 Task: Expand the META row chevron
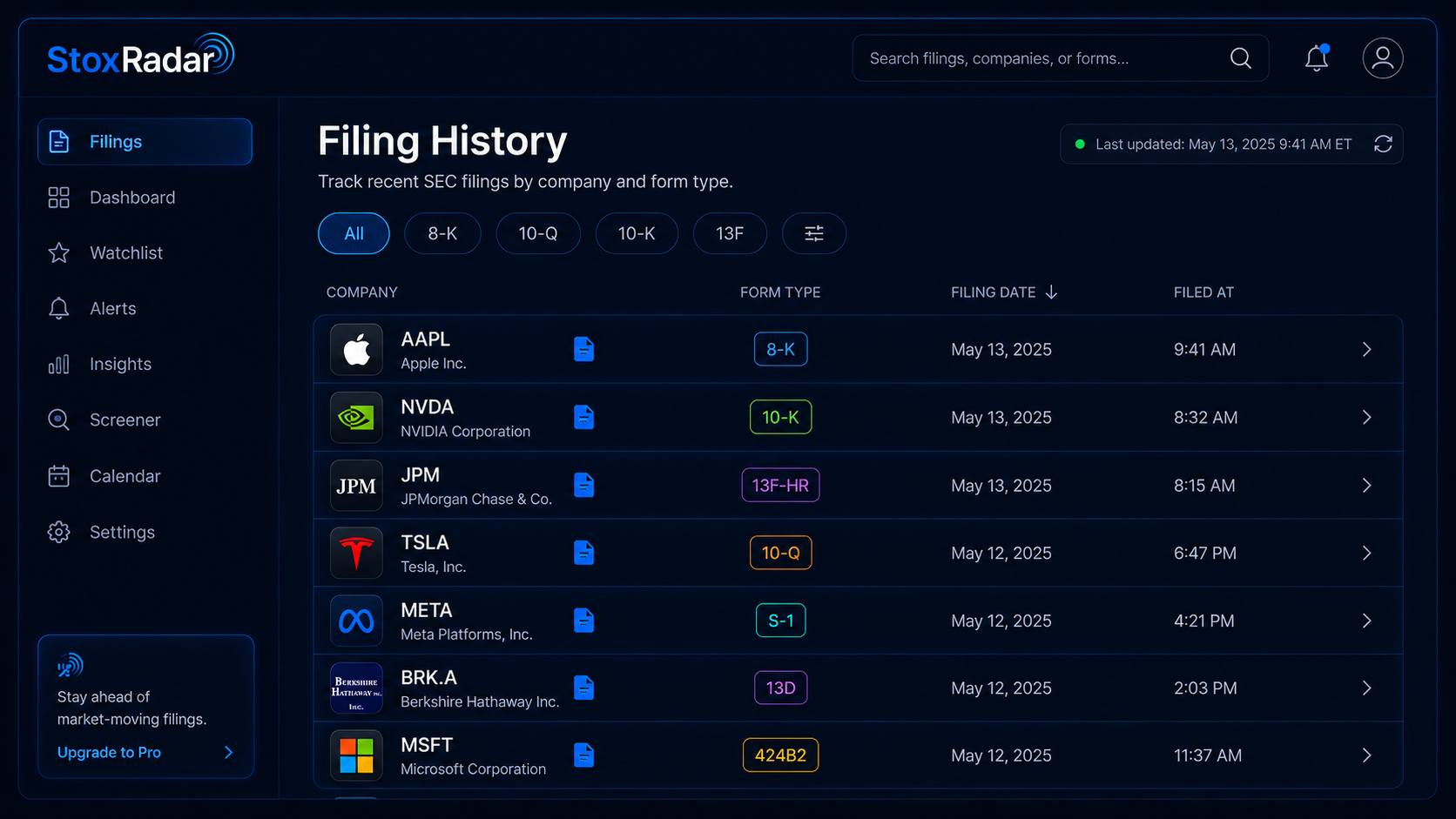[1366, 621]
